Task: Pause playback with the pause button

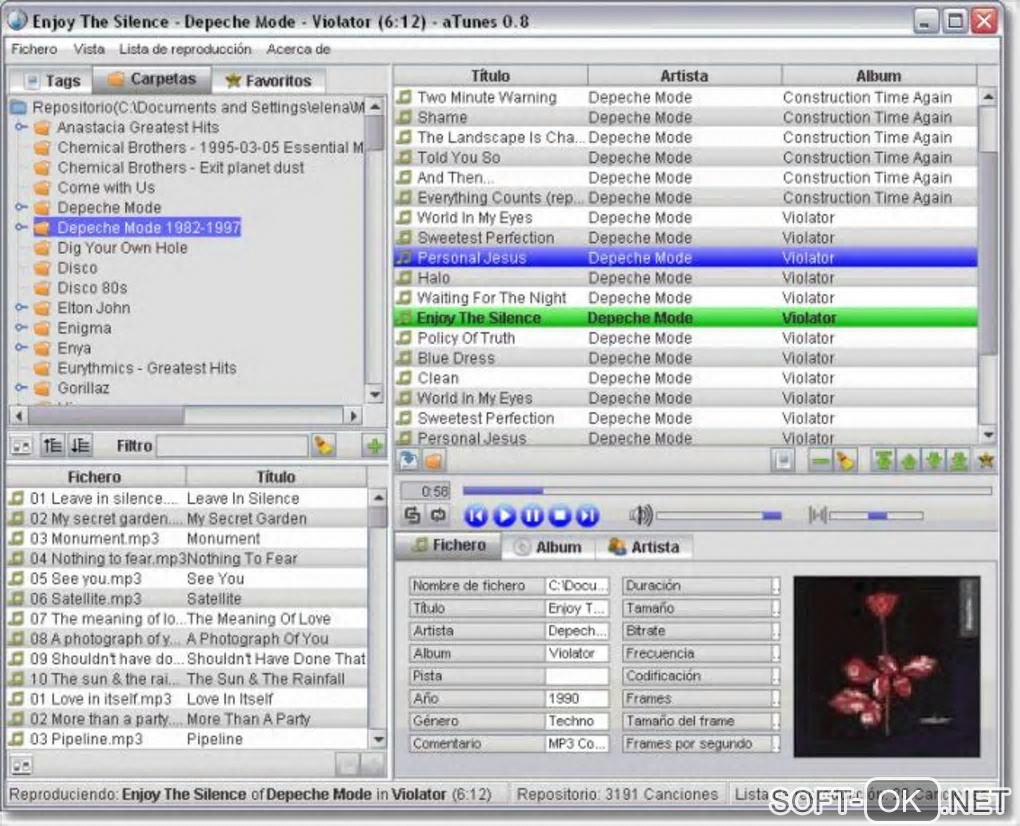Action: coord(531,516)
